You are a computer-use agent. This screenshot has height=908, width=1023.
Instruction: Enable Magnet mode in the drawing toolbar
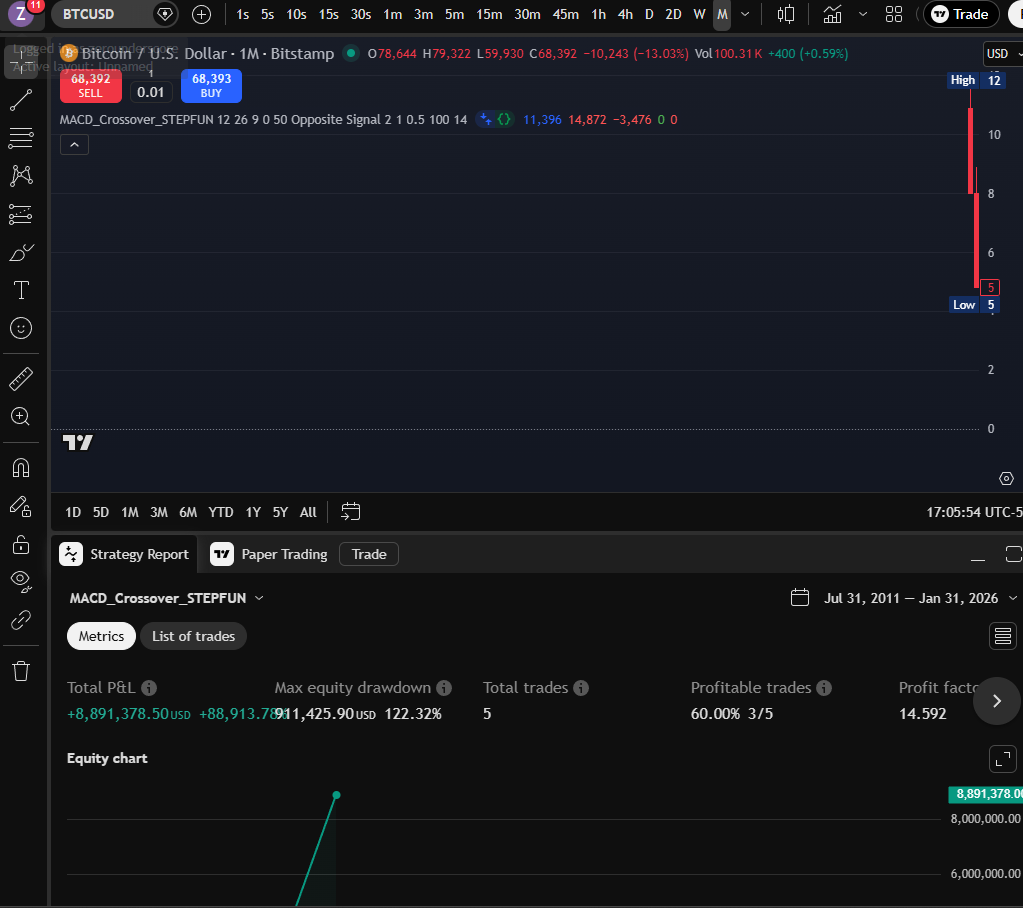21,467
